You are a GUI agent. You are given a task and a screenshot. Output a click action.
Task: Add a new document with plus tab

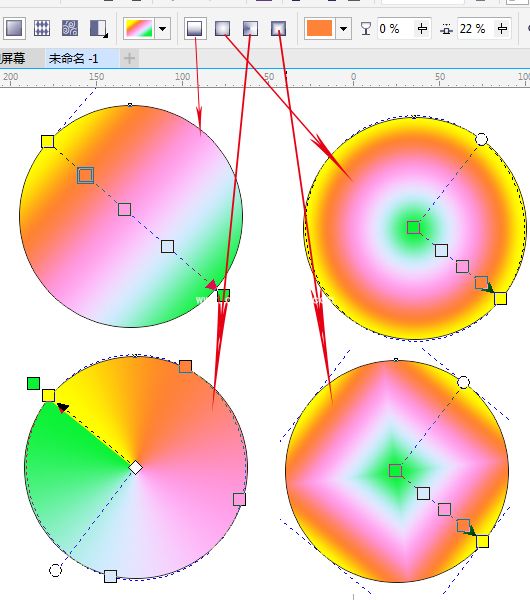pyautogui.click(x=129, y=59)
